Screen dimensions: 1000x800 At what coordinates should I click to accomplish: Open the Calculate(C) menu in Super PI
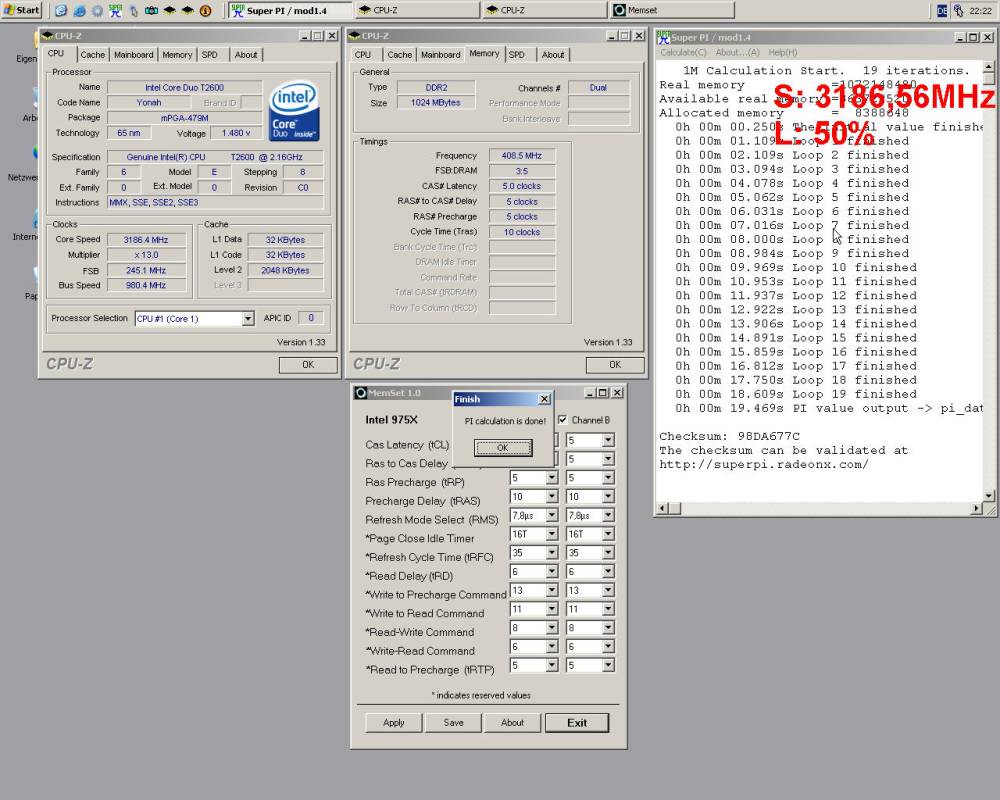683,52
